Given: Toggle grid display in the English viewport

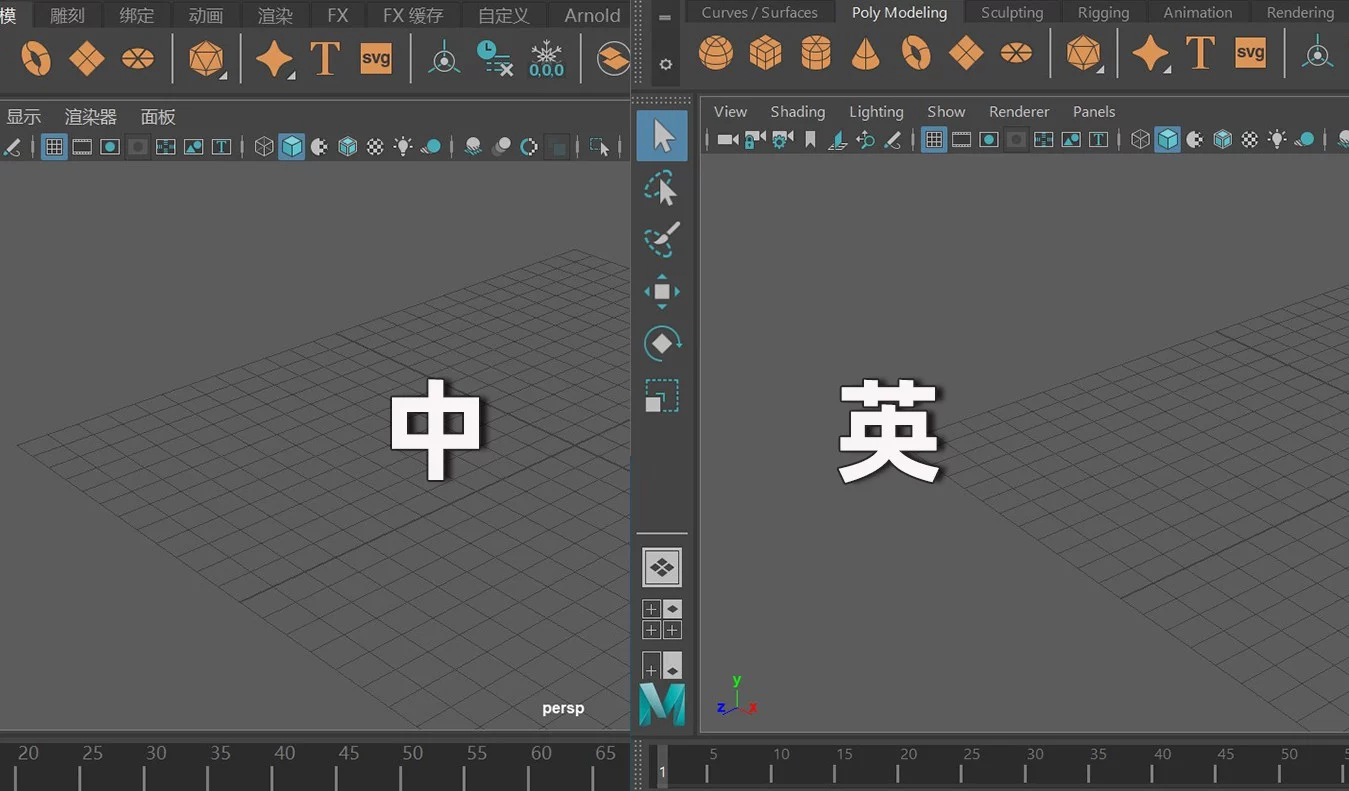Looking at the screenshot, I should tap(933, 139).
